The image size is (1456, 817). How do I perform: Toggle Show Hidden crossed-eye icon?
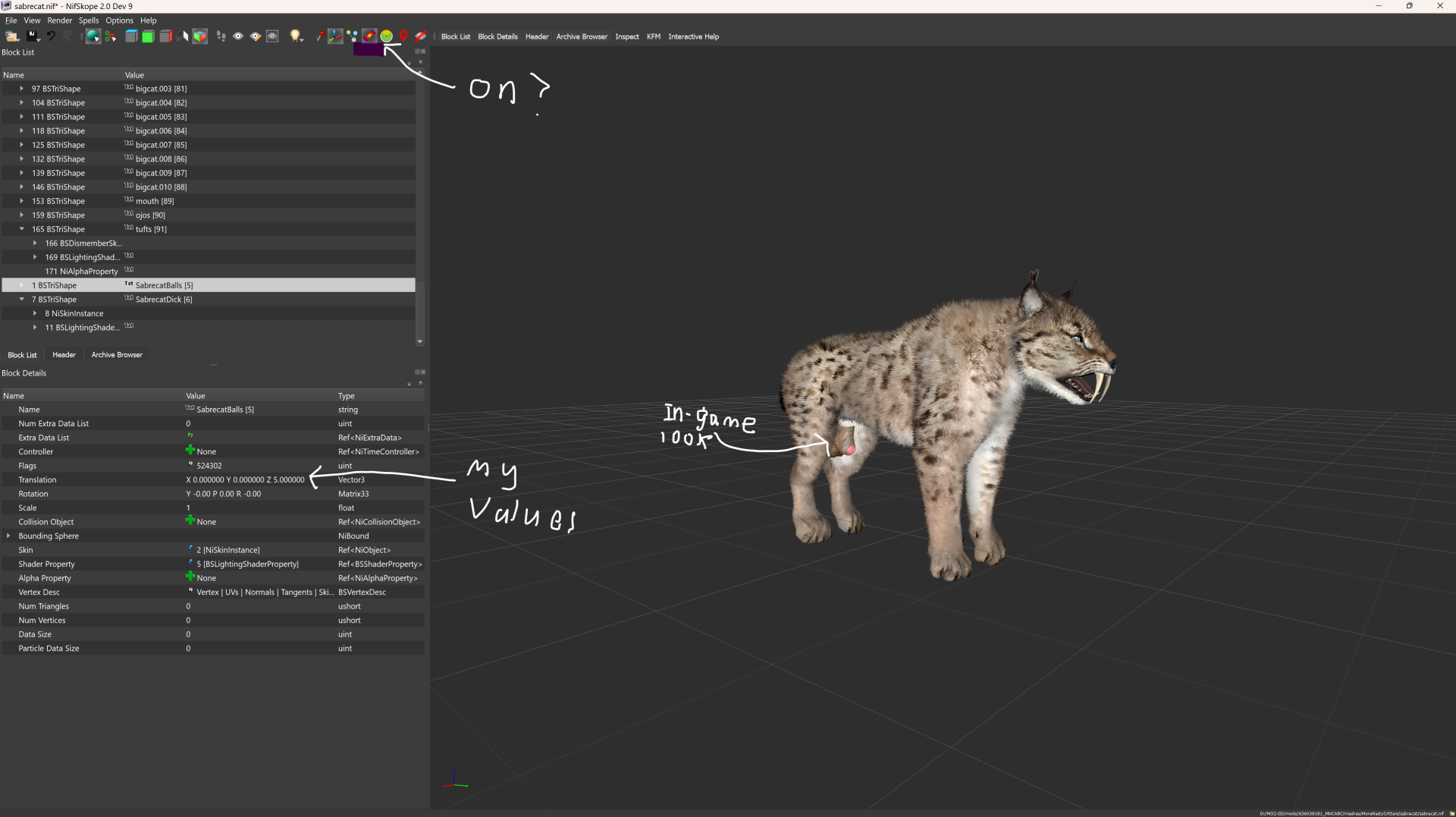[x=421, y=36]
